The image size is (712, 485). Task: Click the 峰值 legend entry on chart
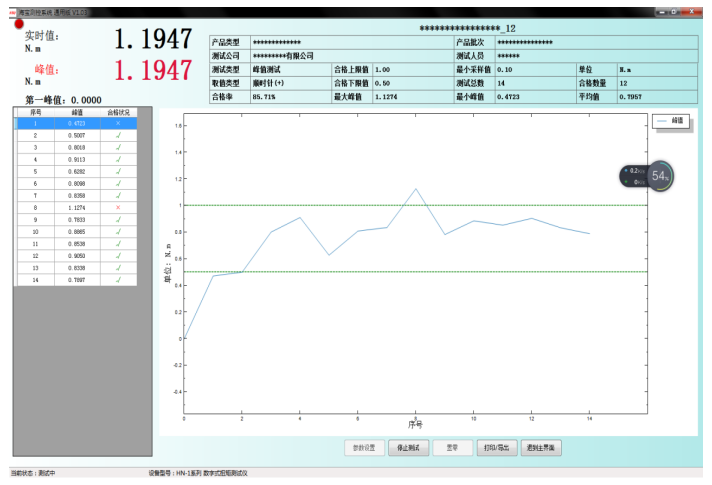click(x=670, y=120)
